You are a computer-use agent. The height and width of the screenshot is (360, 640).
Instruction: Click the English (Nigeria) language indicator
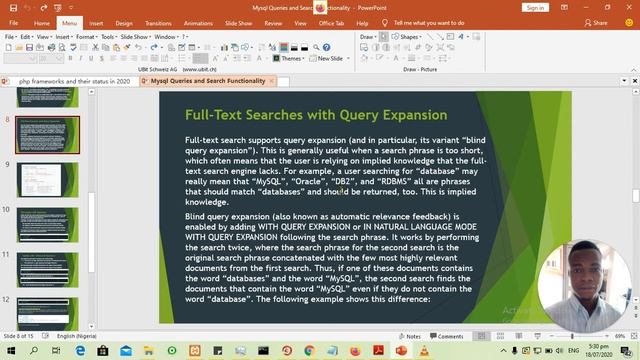pyautogui.click(x=76, y=336)
